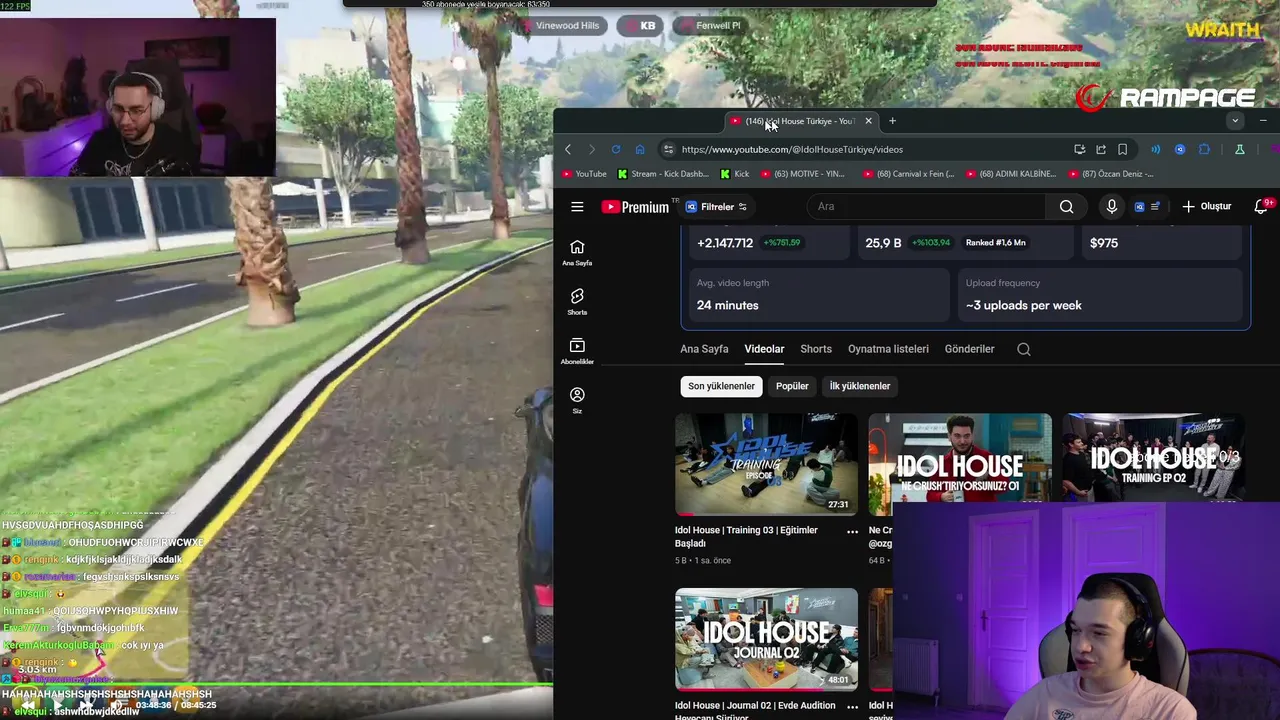This screenshot has height=720, width=1280.
Task: Mute the left player volume icon
Action: pyautogui.click(x=117, y=705)
